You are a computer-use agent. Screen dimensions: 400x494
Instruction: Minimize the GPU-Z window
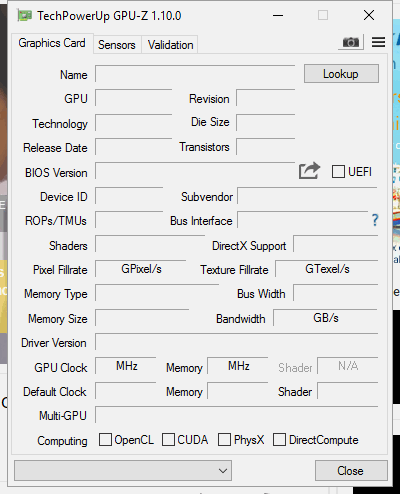click(278, 15)
